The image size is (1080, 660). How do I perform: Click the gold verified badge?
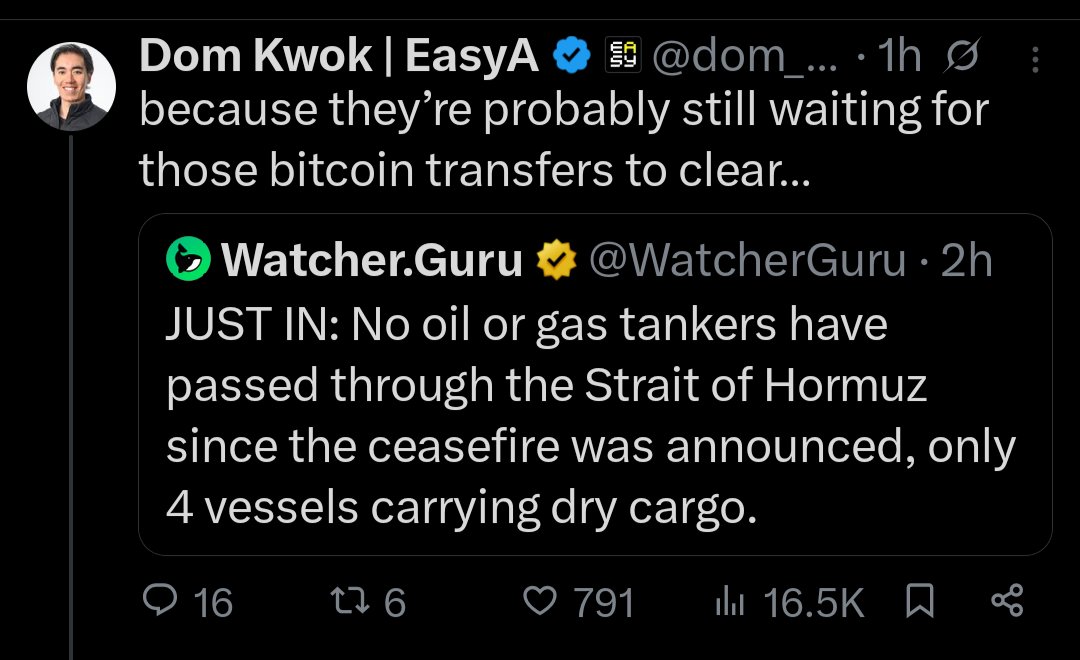[555, 261]
